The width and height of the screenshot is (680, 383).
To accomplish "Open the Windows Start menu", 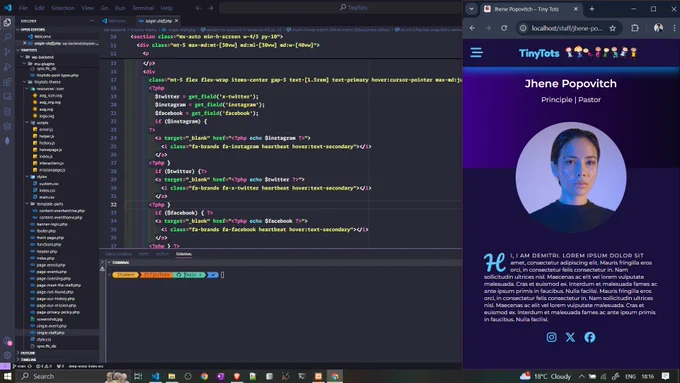I will 7,376.
